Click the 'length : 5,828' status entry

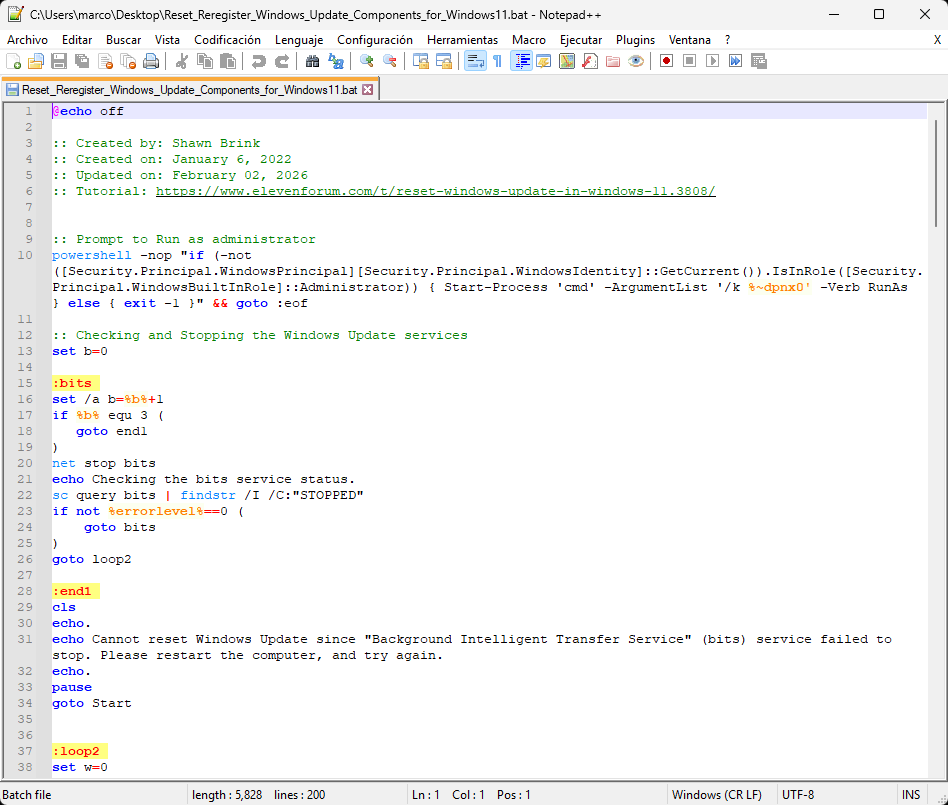click(227, 795)
